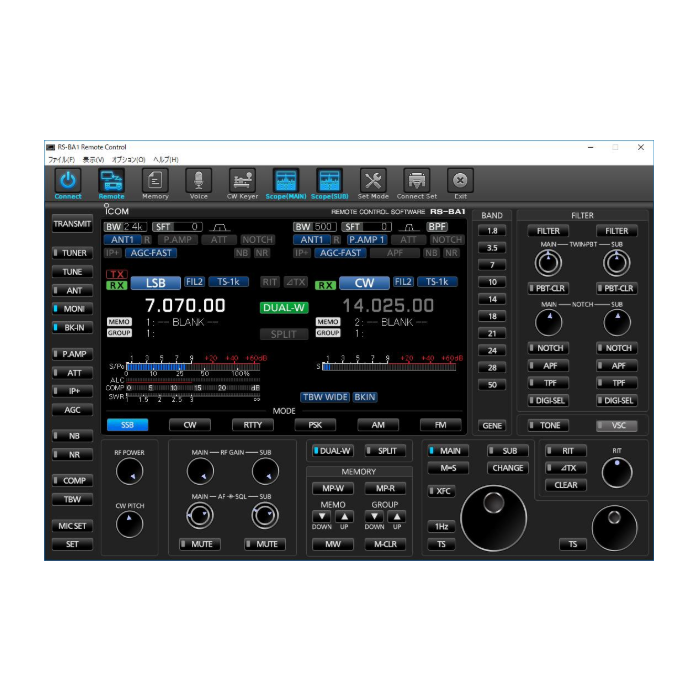Open the CW Keyer icon
This screenshot has height=700, width=700.
click(242, 181)
